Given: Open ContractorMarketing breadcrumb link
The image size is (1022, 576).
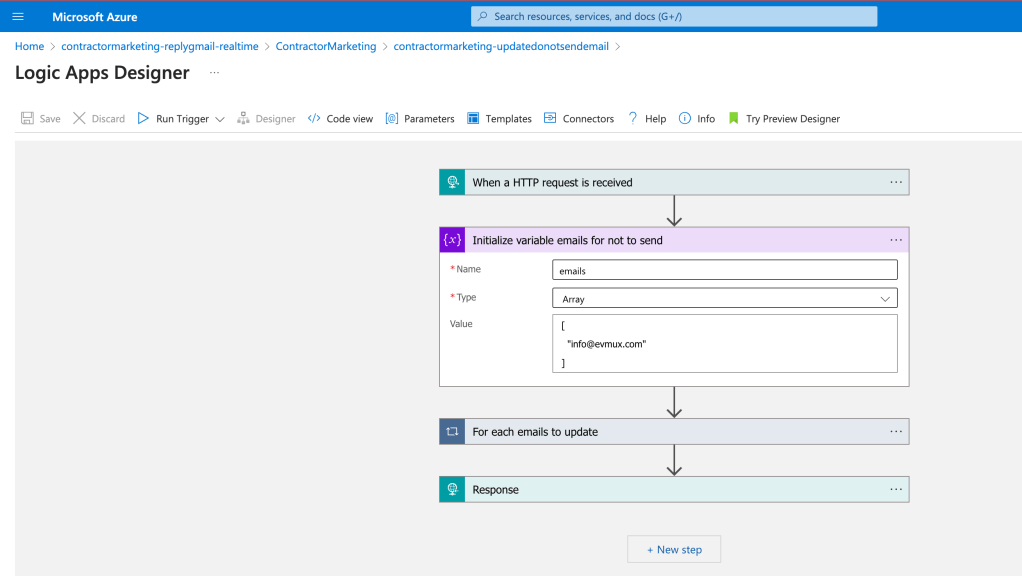Looking at the screenshot, I should [x=326, y=46].
